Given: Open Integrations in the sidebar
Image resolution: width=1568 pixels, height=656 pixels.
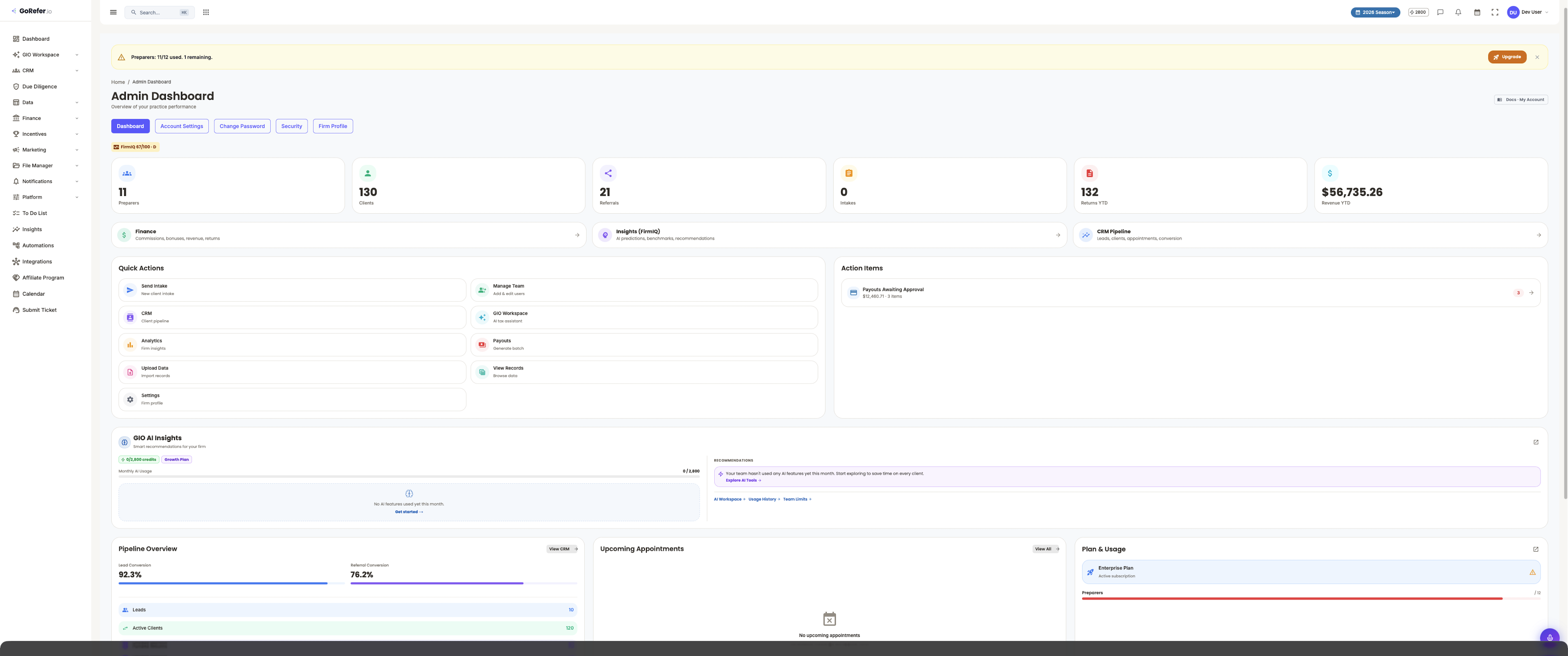Looking at the screenshot, I should (x=46, y=261).
